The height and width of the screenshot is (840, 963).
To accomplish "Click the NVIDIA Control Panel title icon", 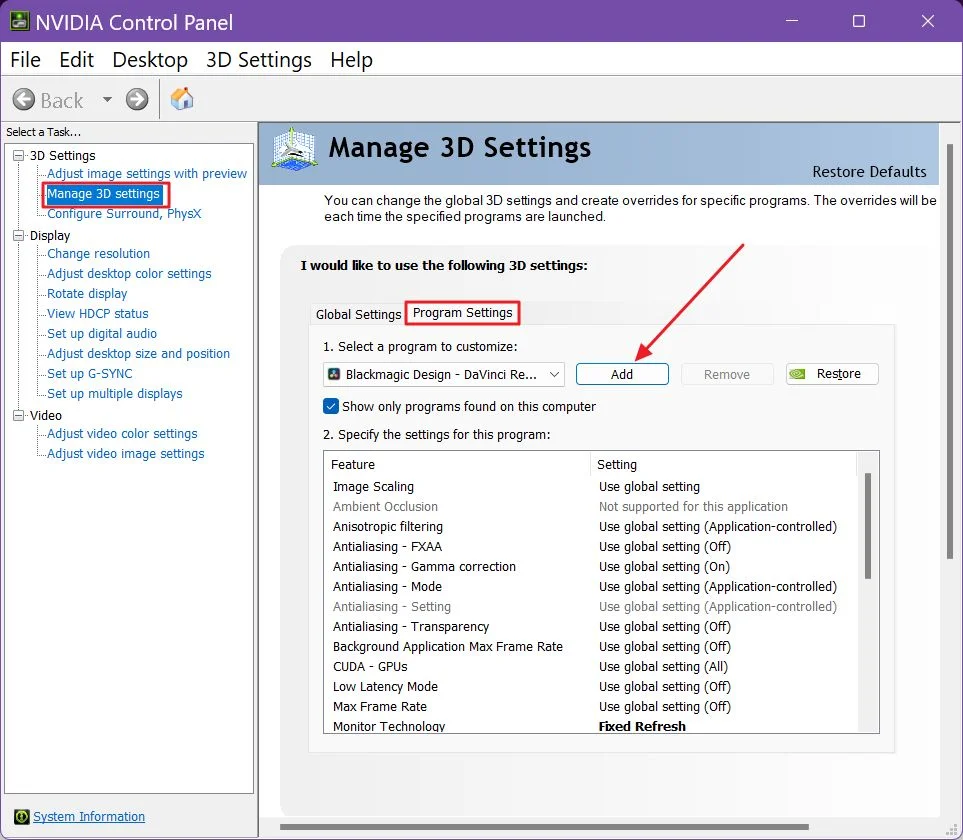I will pos(19,21).
